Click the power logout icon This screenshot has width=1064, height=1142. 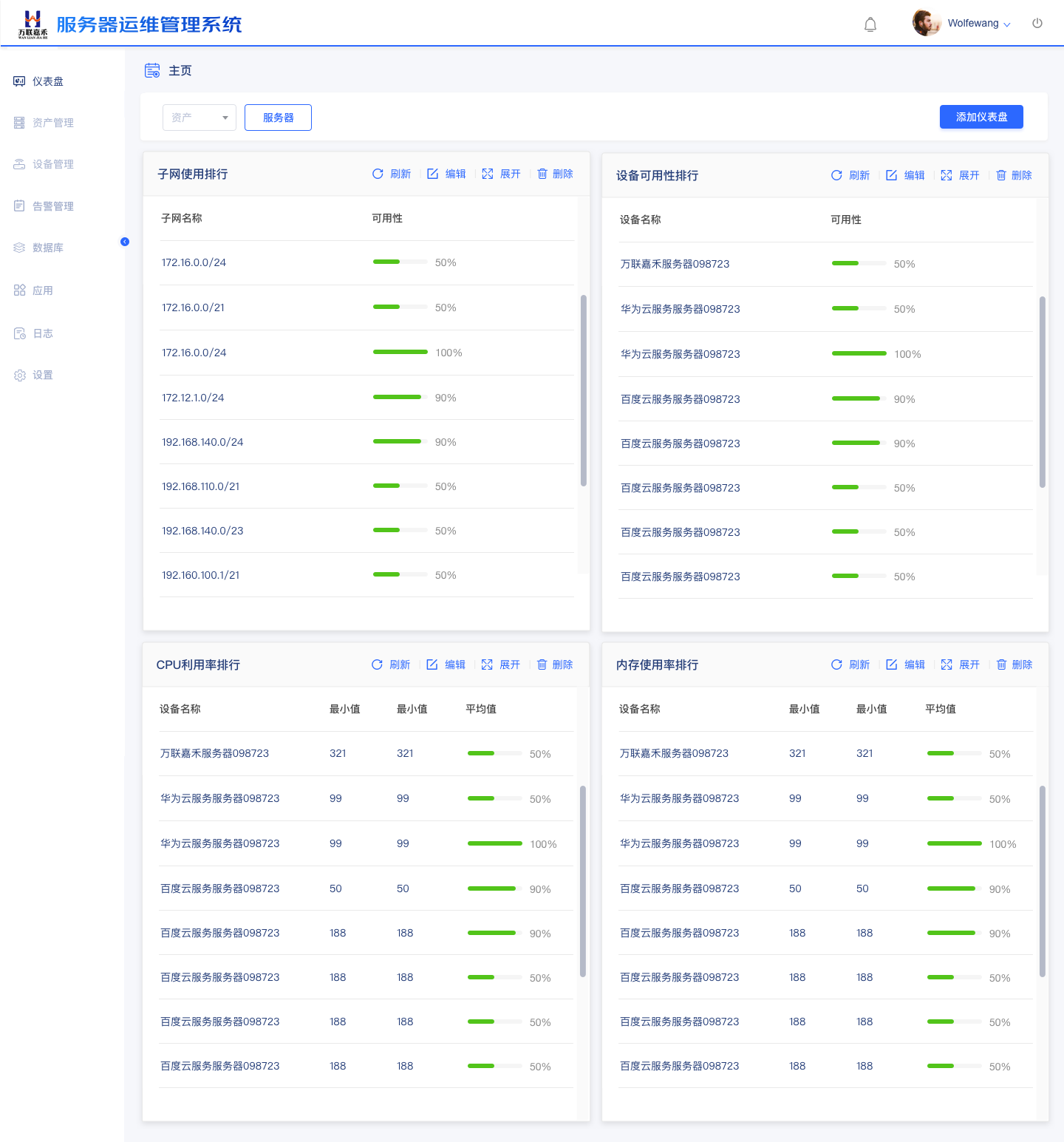click(x=1037, y=24)
